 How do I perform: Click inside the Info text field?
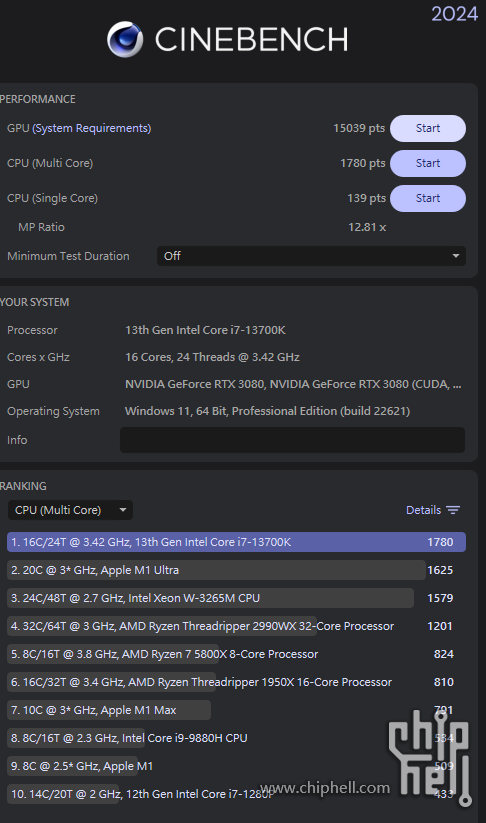[292, 440]
